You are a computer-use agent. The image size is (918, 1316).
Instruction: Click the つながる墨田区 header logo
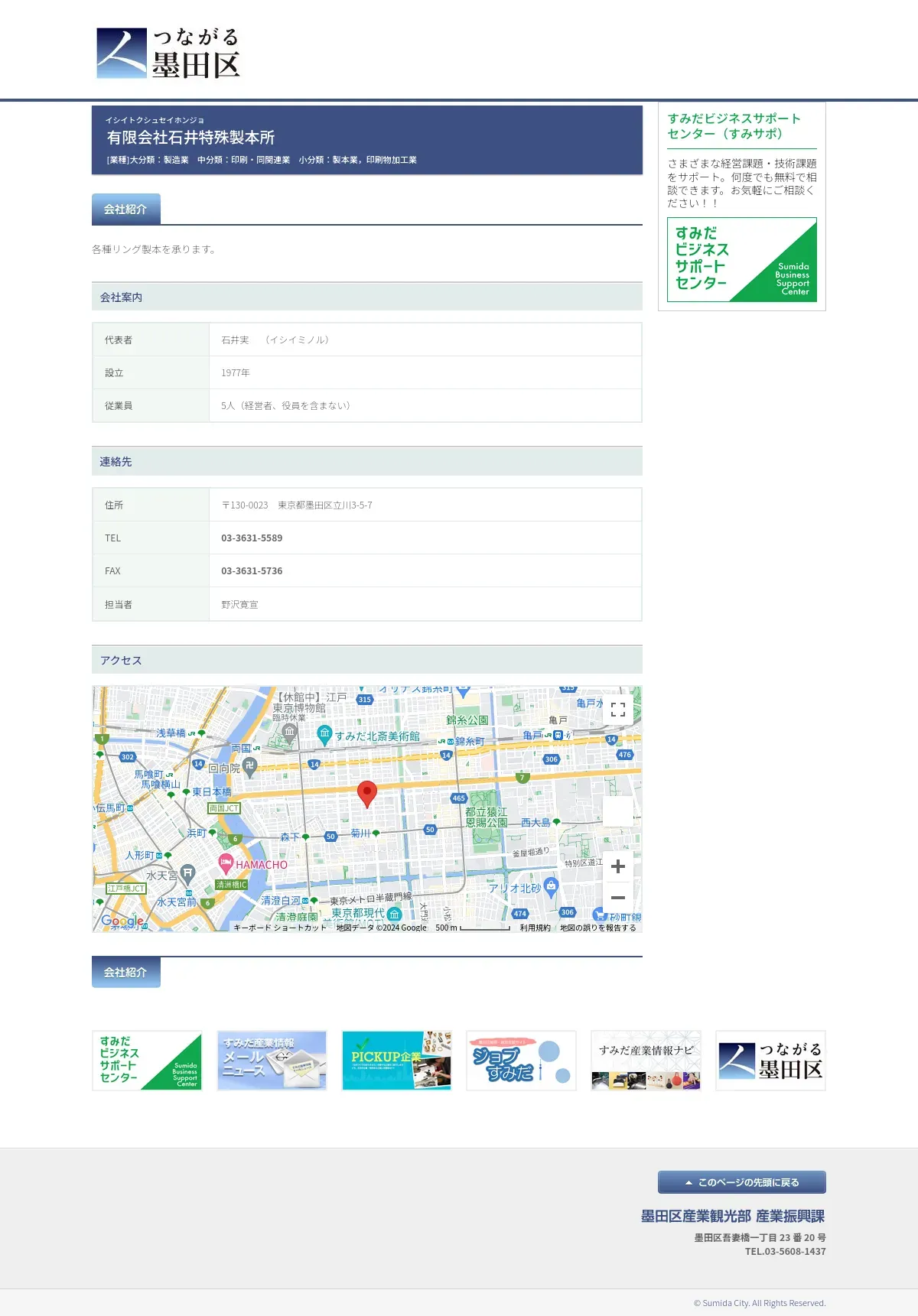[x=168, y=53]
